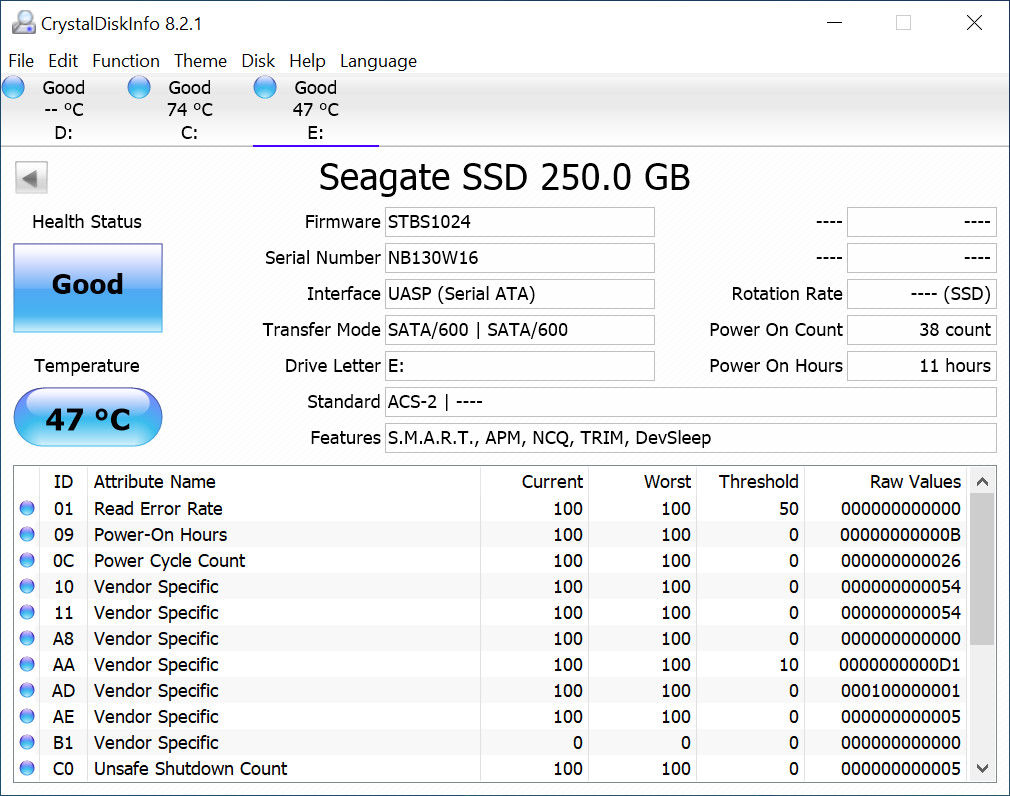Image resolution: width=1010 pixels, height=796 pixels.
Task: Open the Edit menu
Action: (x=63, y=61)
